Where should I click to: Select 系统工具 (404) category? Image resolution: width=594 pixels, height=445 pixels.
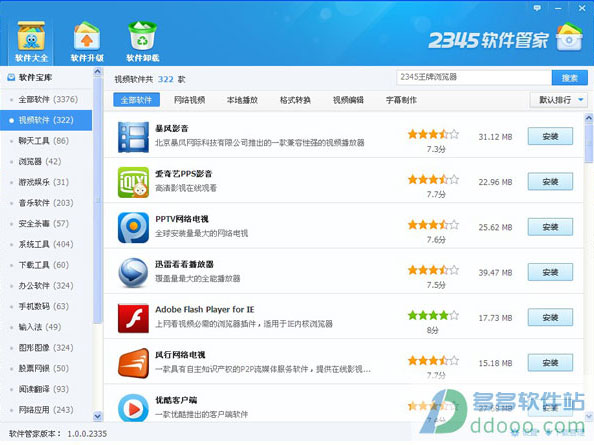point(46,244)
